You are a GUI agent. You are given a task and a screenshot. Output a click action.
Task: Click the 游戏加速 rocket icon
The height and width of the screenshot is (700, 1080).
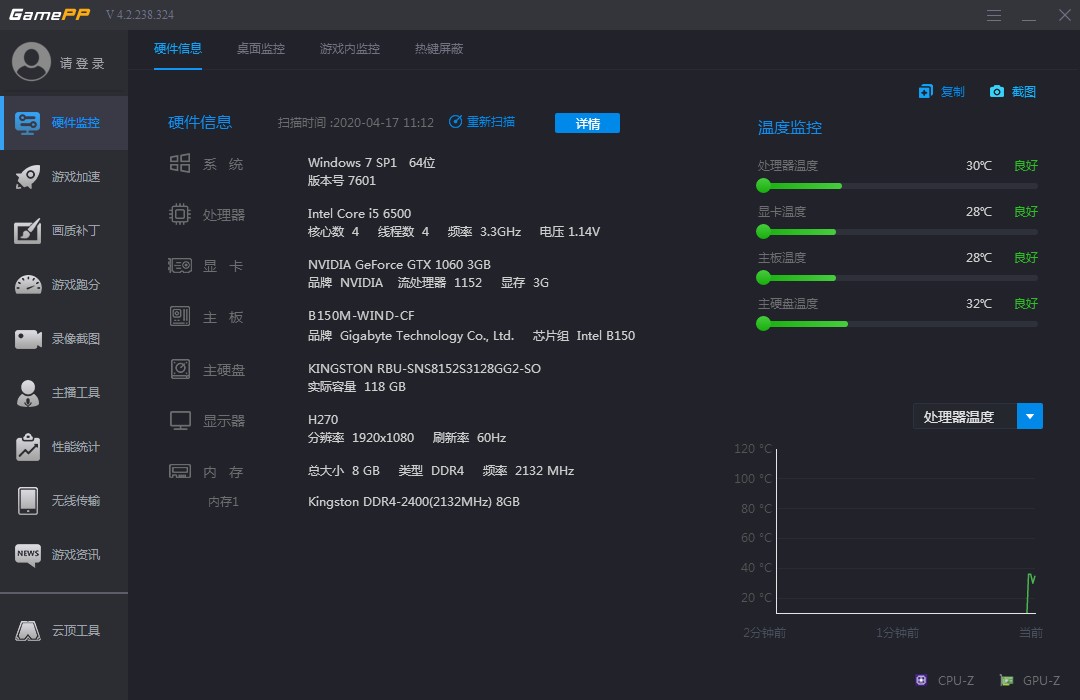(28, 177)
